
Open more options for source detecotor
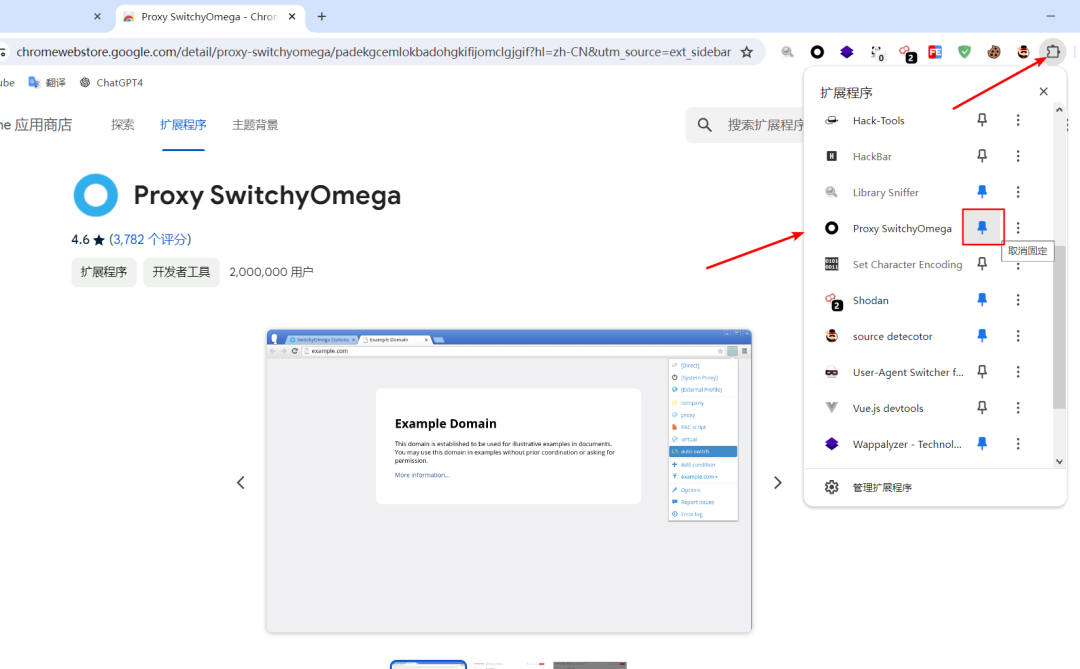[x=1018, y=336]
